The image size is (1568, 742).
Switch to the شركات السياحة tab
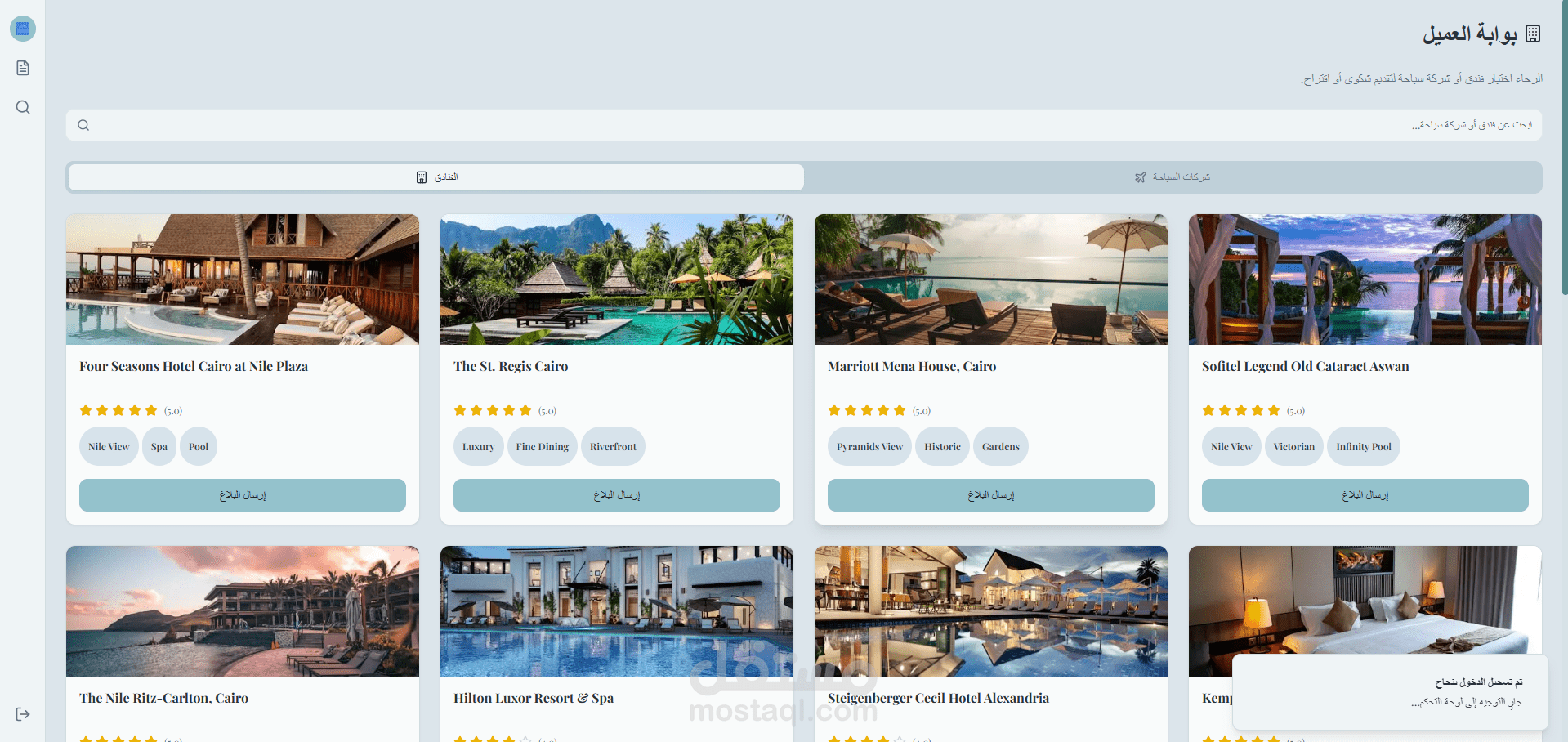pos(1173,177)
